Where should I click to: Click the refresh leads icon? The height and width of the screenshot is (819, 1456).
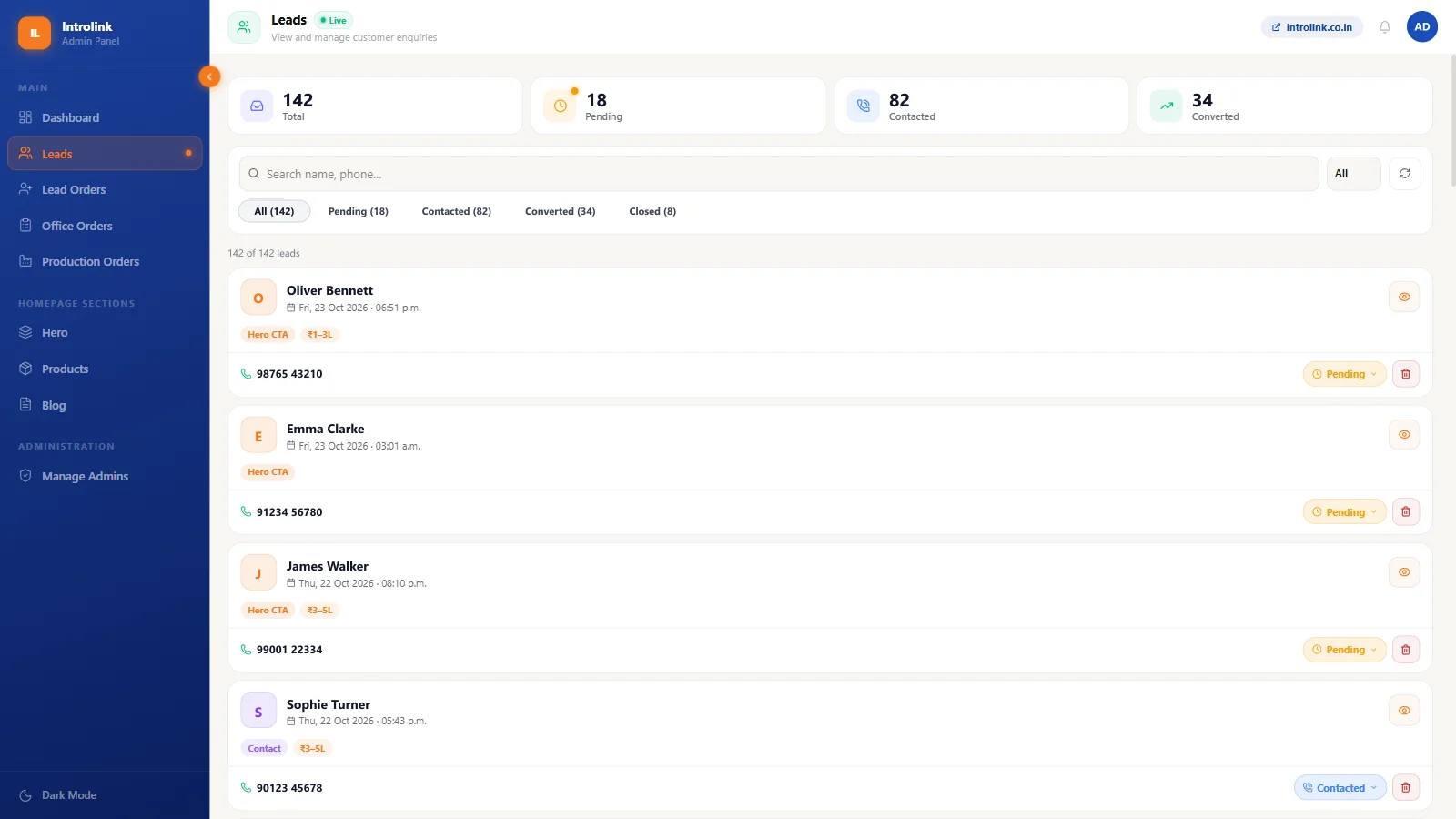[x=1404, y=174]
